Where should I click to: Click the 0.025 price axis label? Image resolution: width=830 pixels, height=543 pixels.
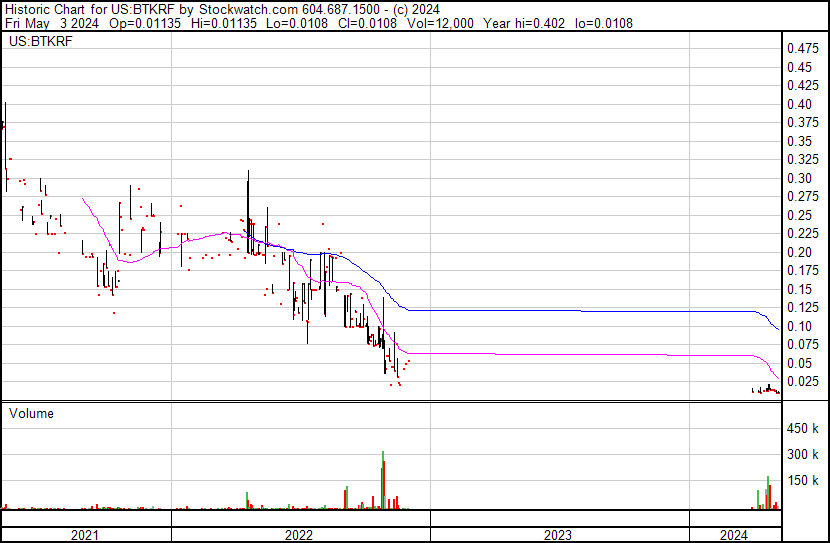pyautogui.click(x=801, y=381)
